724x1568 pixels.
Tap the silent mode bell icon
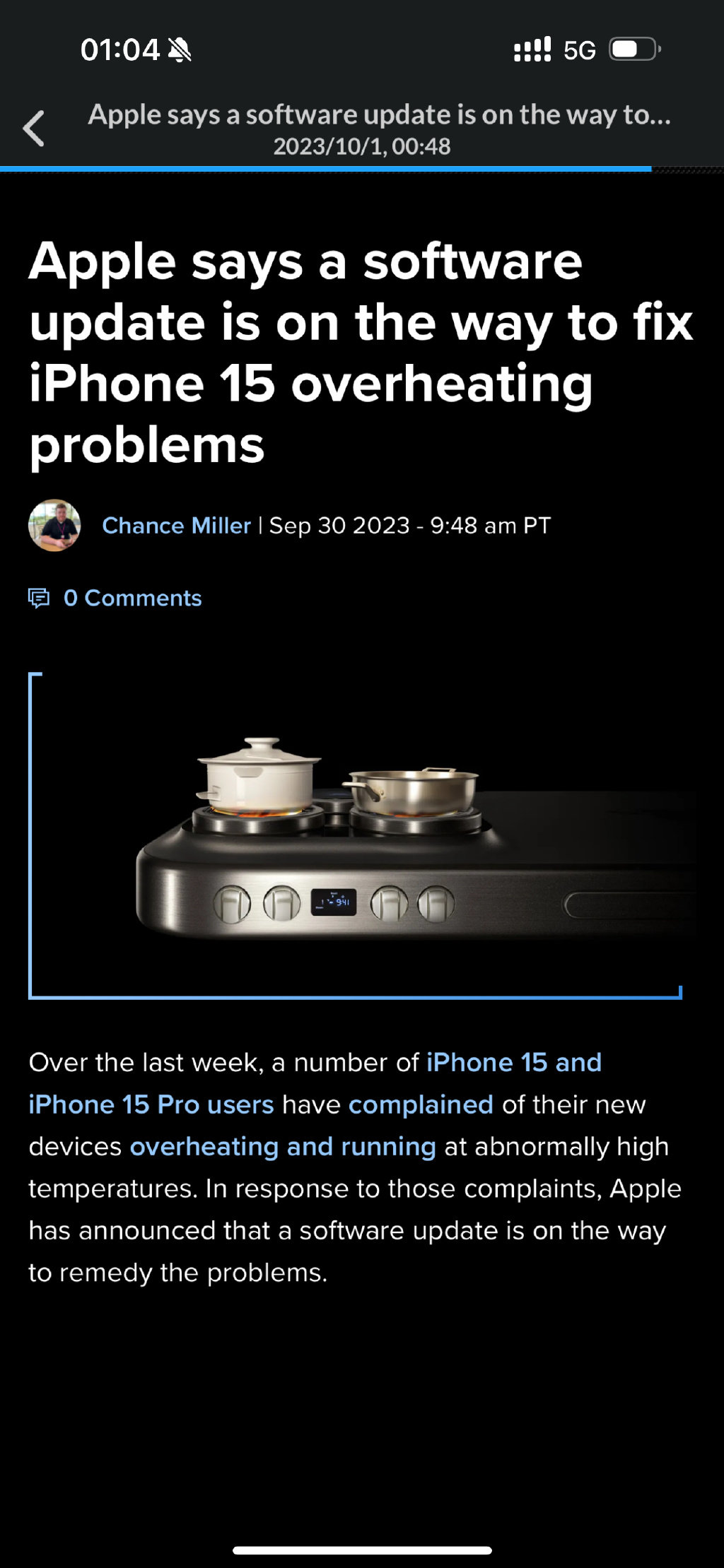[180, 50]
